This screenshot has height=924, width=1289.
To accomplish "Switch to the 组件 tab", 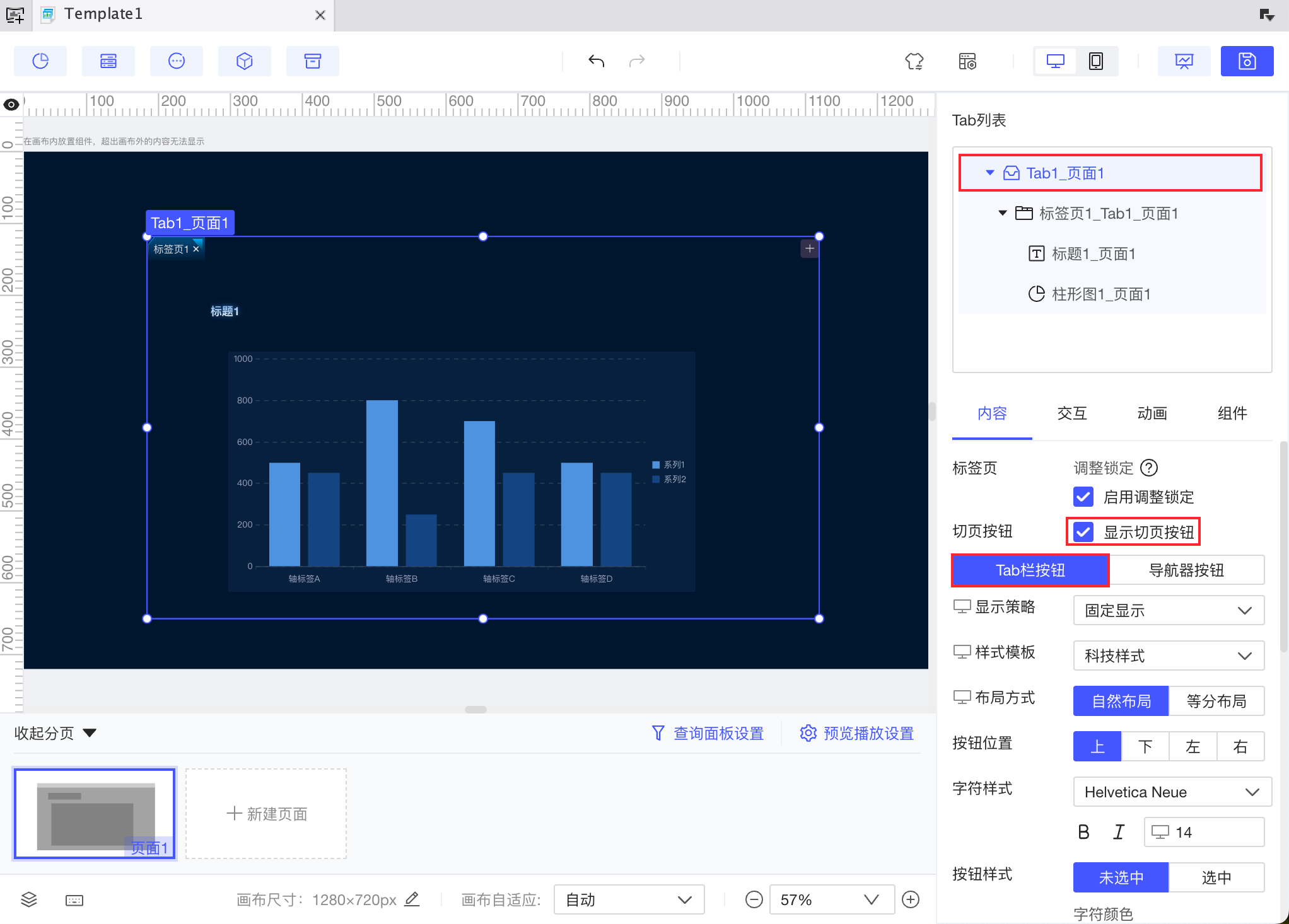I will (1232, 413).
